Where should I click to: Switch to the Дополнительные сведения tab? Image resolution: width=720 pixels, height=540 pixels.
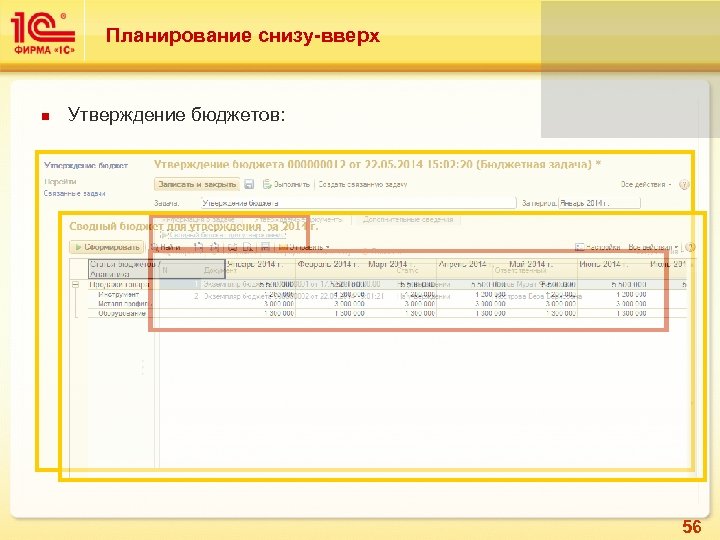click(x=408, y=219)
